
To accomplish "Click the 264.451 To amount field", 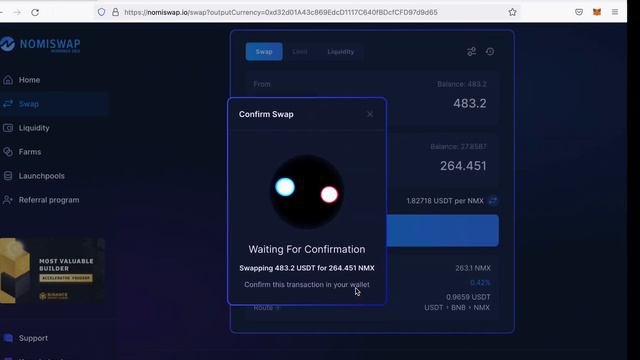I will click(463, 166).
